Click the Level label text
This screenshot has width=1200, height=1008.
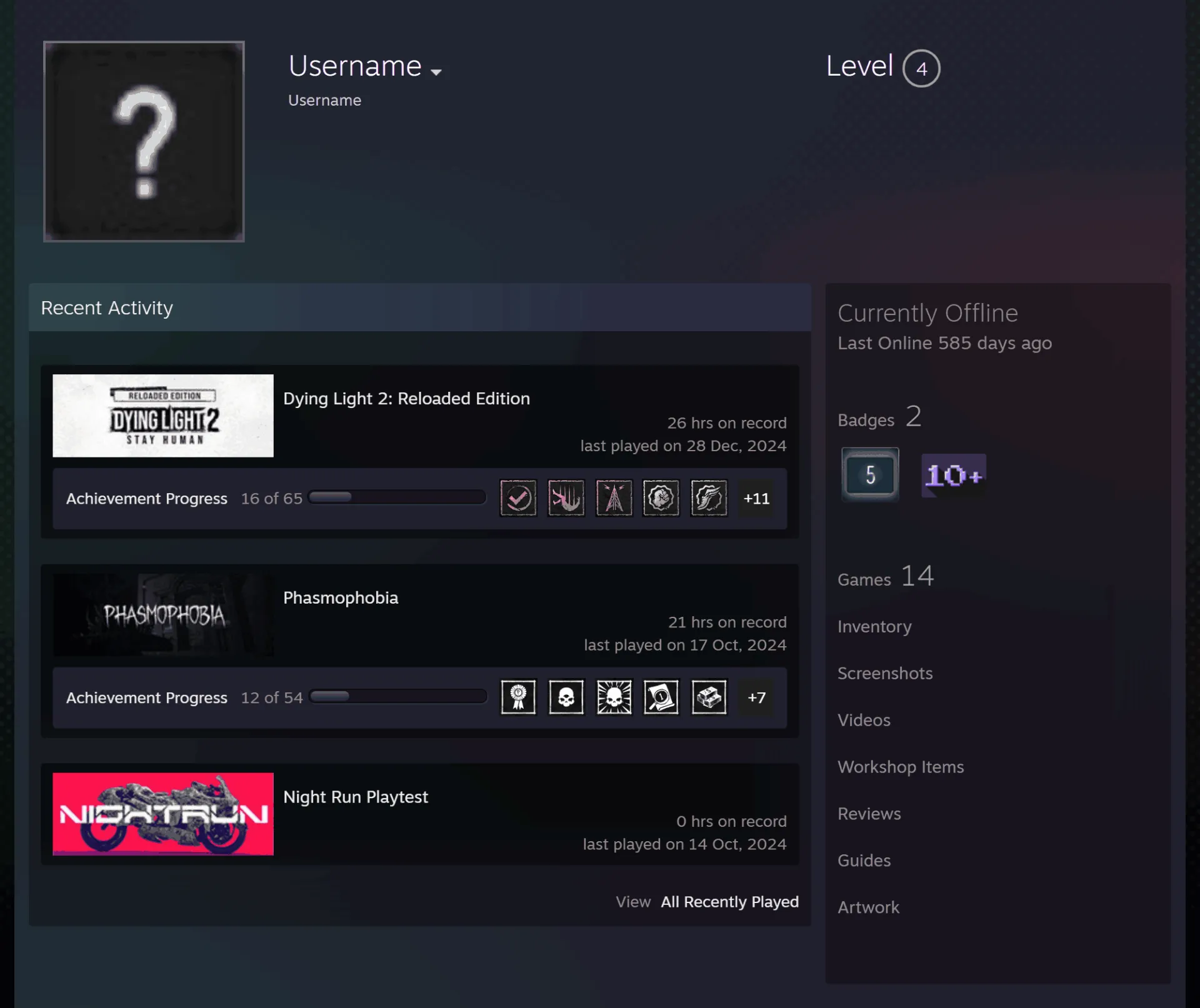coord(859,66)
